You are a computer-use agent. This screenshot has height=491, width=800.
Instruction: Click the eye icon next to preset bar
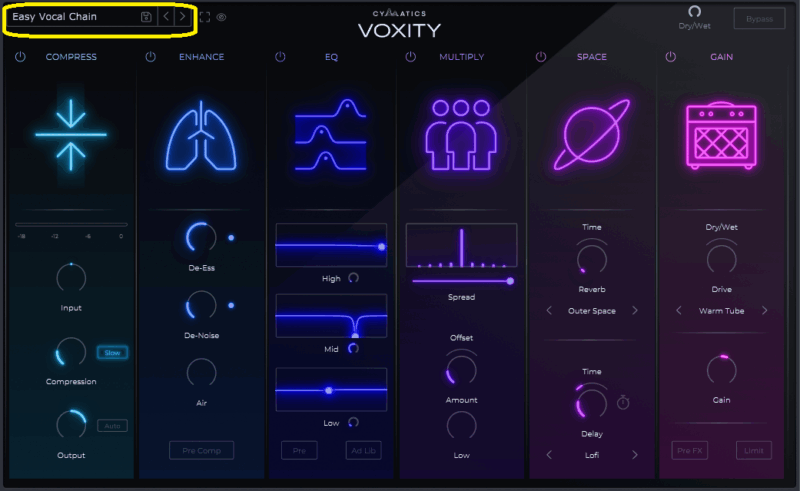tap(221, 17)
